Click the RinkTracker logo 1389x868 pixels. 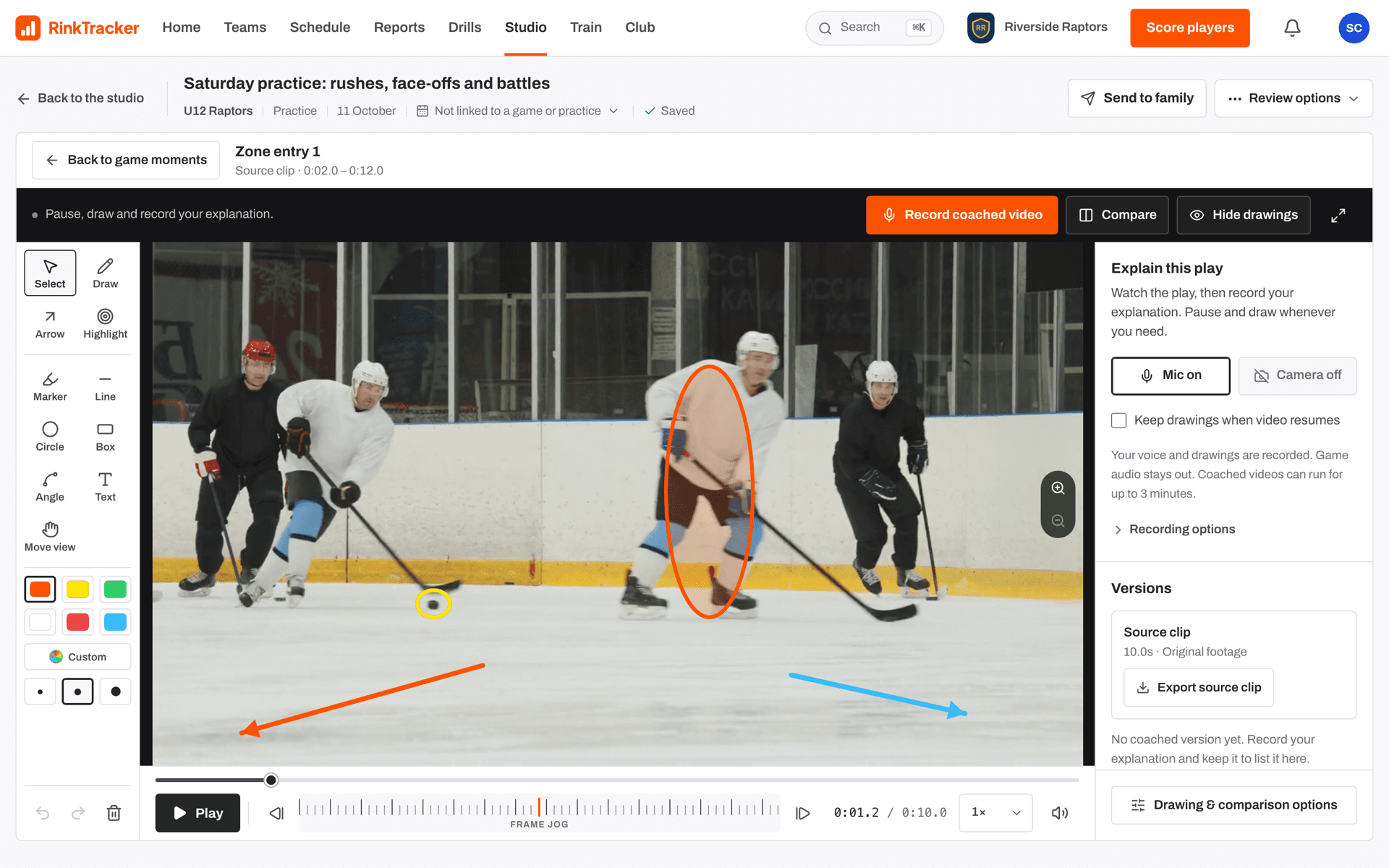(77, 27)
